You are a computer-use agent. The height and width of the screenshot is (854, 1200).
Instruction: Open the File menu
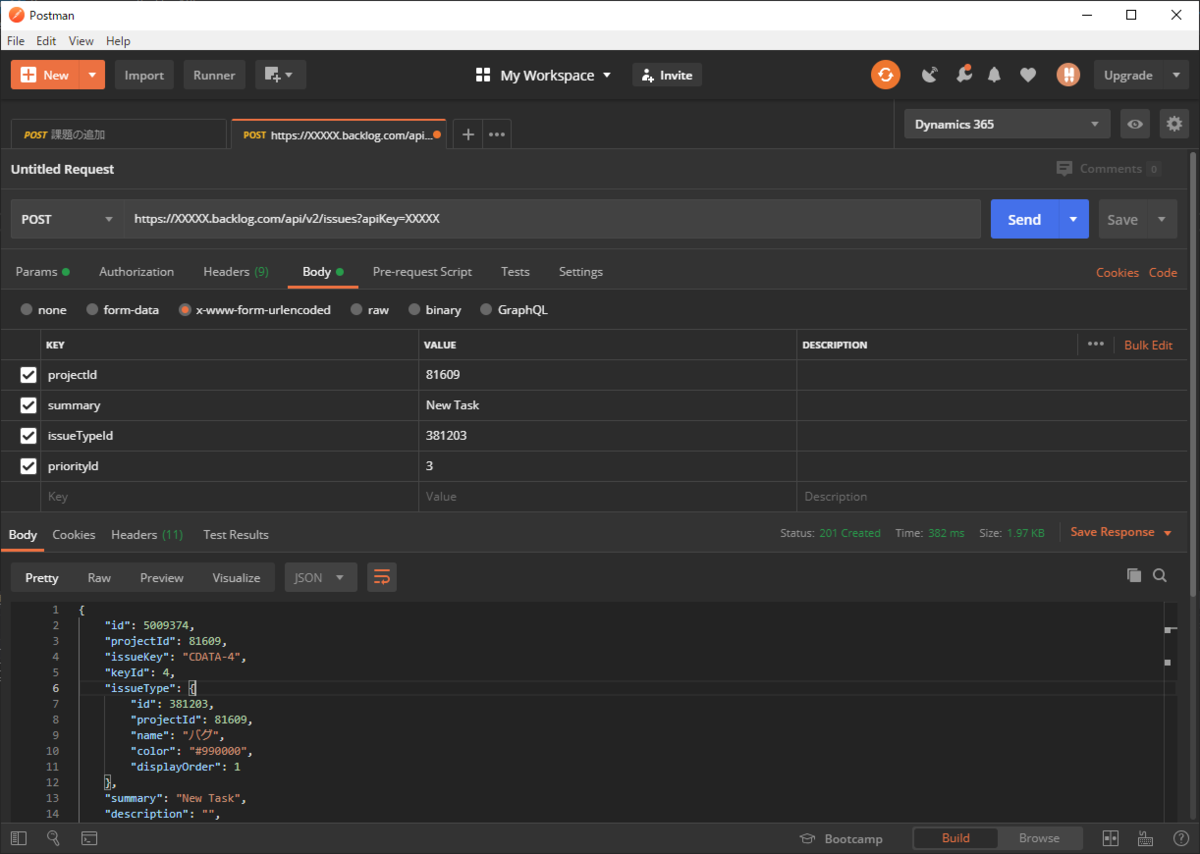pyautogui.click(x=16, y=41)
